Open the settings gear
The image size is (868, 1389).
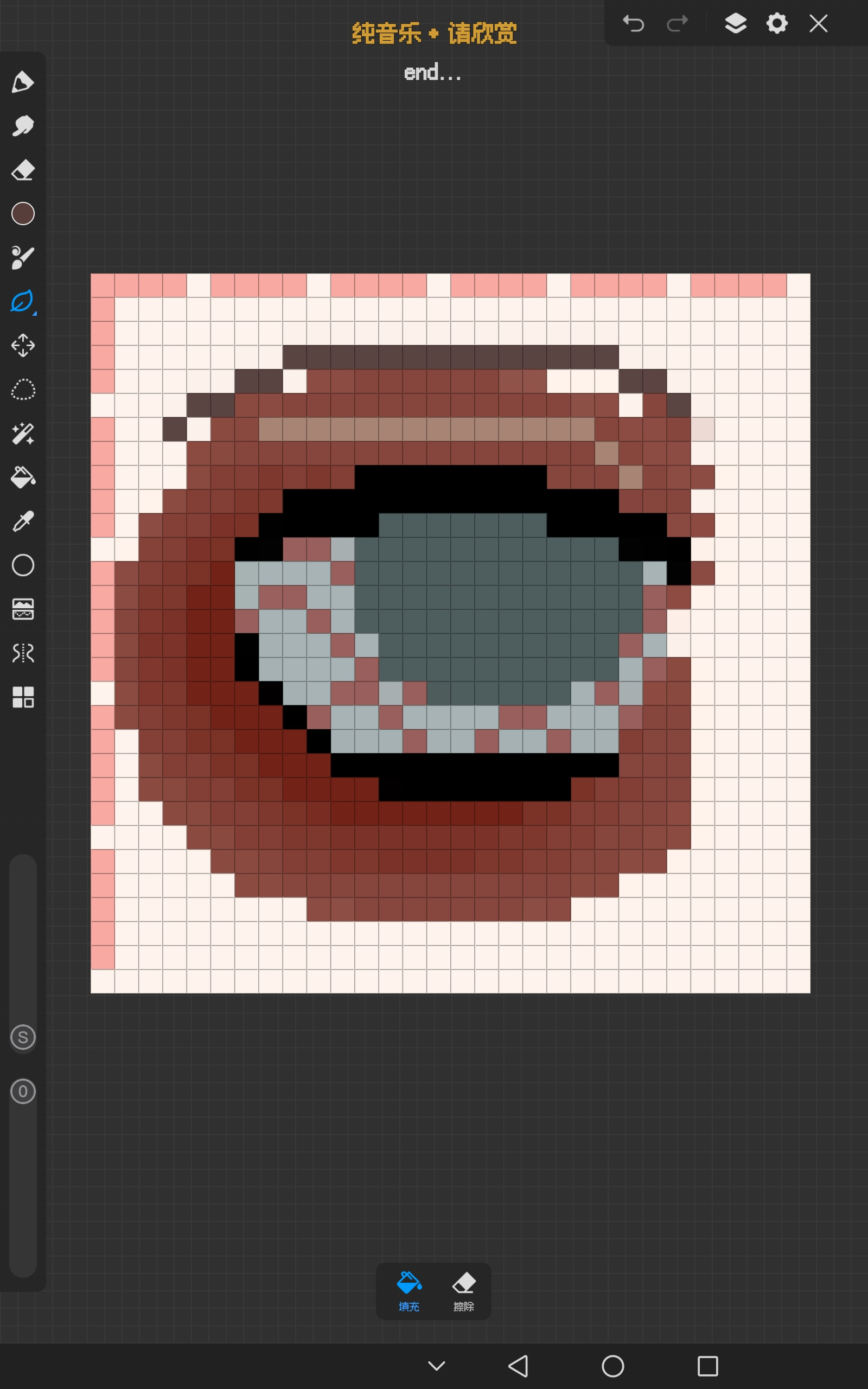tap(777, 23)
